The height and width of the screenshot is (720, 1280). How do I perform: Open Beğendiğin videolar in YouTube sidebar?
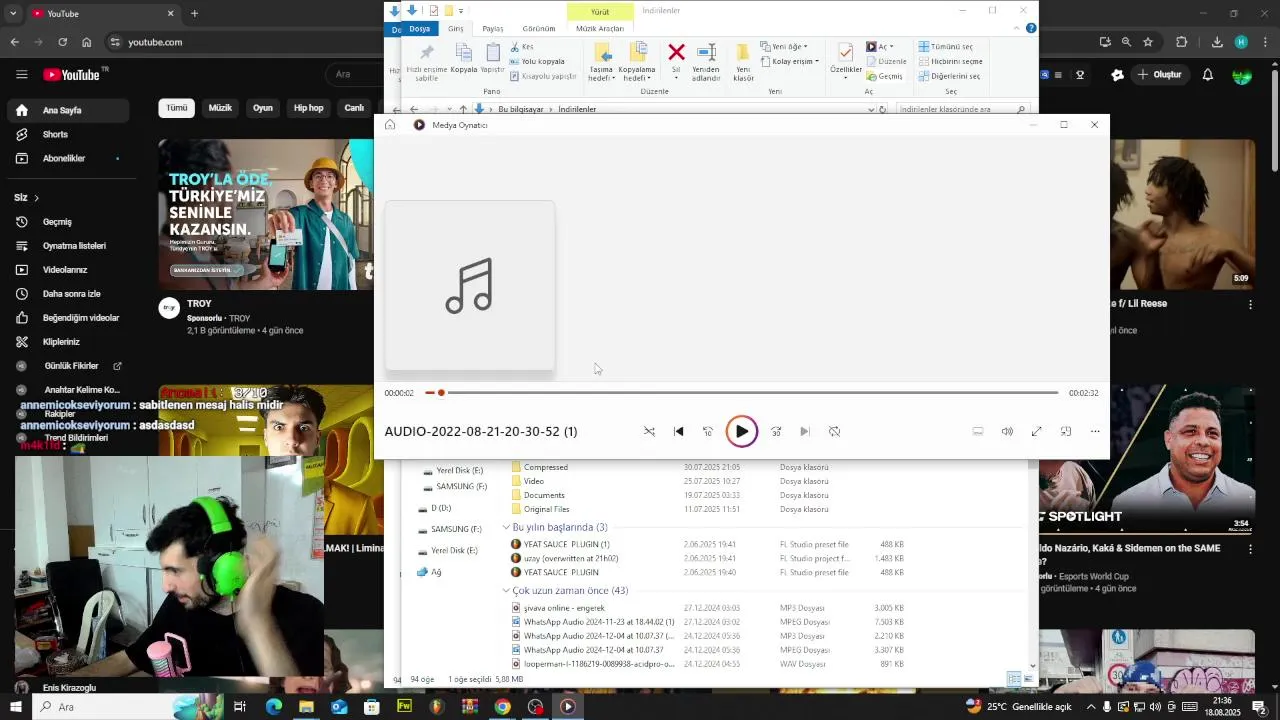tap(65, 318)
